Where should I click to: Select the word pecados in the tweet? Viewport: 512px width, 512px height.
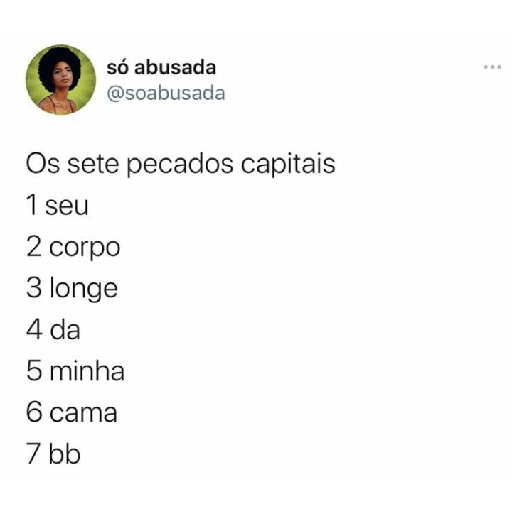coord(180,165)
